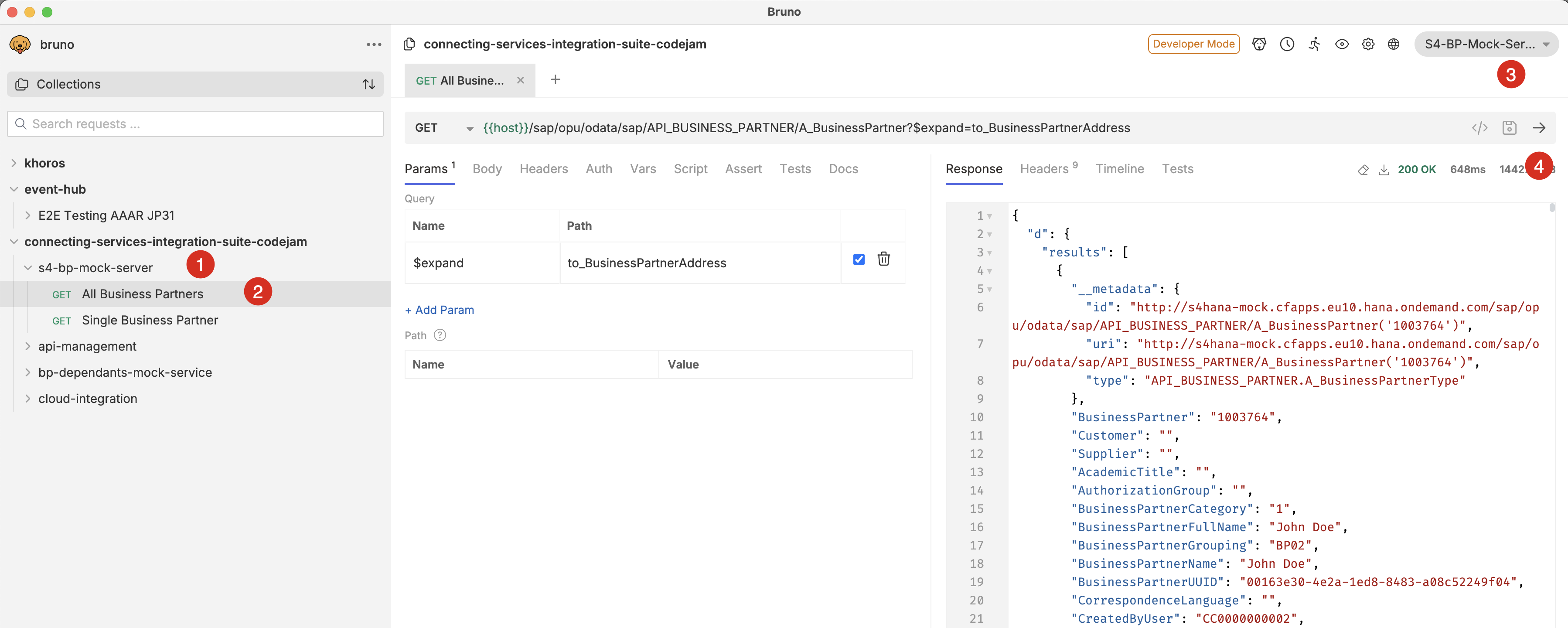Open the Vars tab
The image size is (1568, 628).
coord(643,169)
